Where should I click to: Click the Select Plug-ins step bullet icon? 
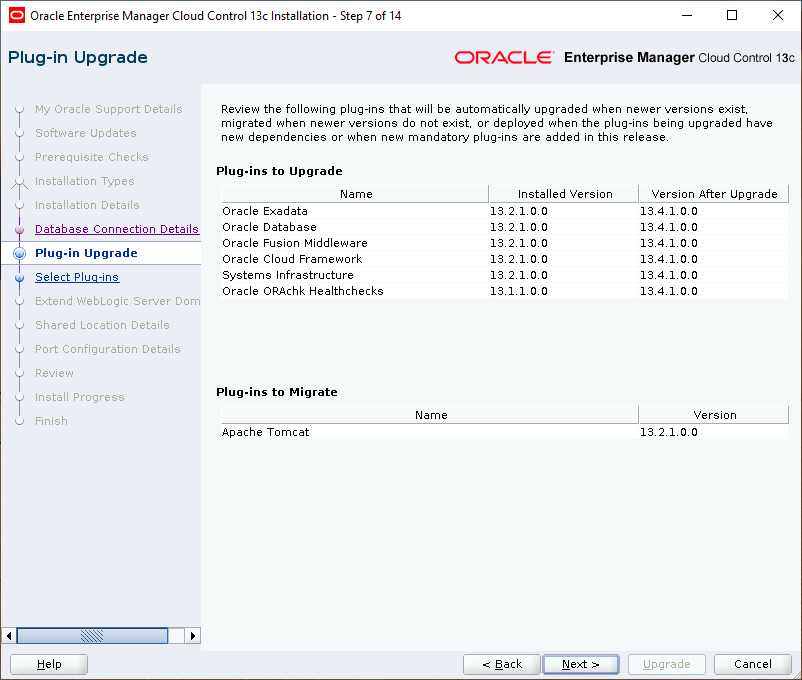pos(19,277)
